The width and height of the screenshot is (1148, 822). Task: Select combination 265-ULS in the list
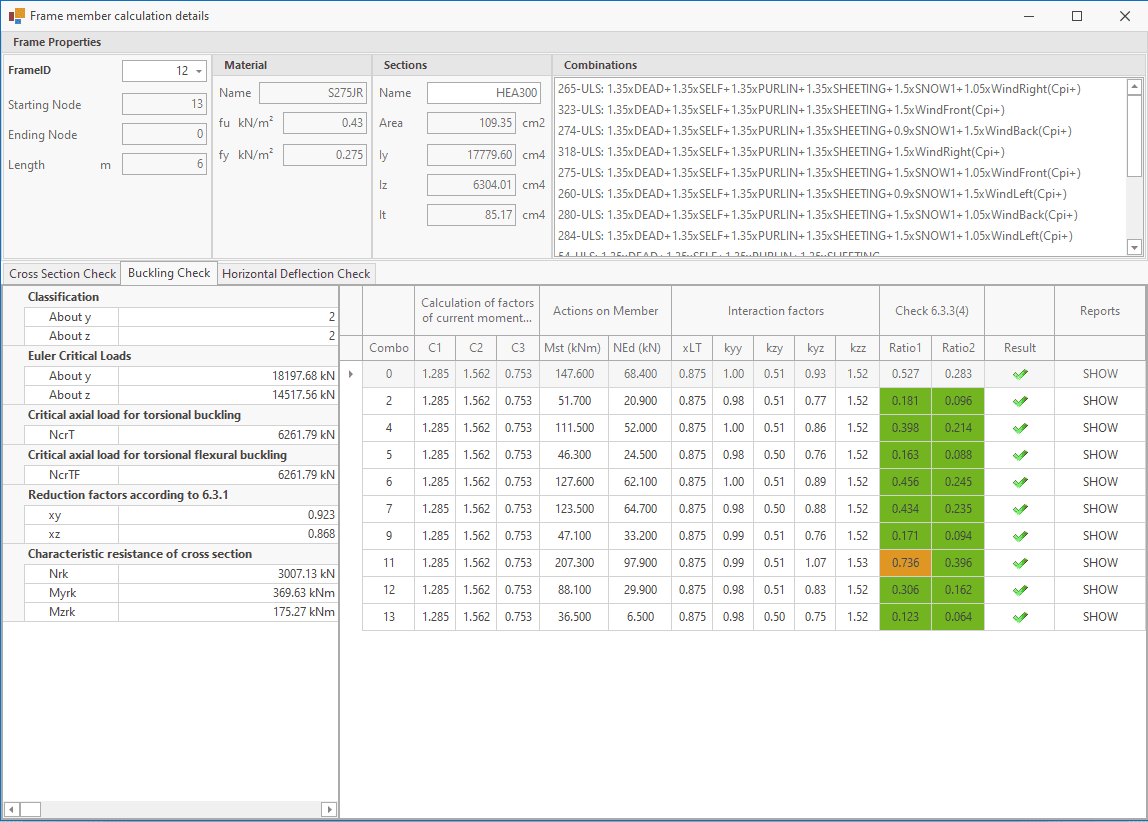(818, 89)
